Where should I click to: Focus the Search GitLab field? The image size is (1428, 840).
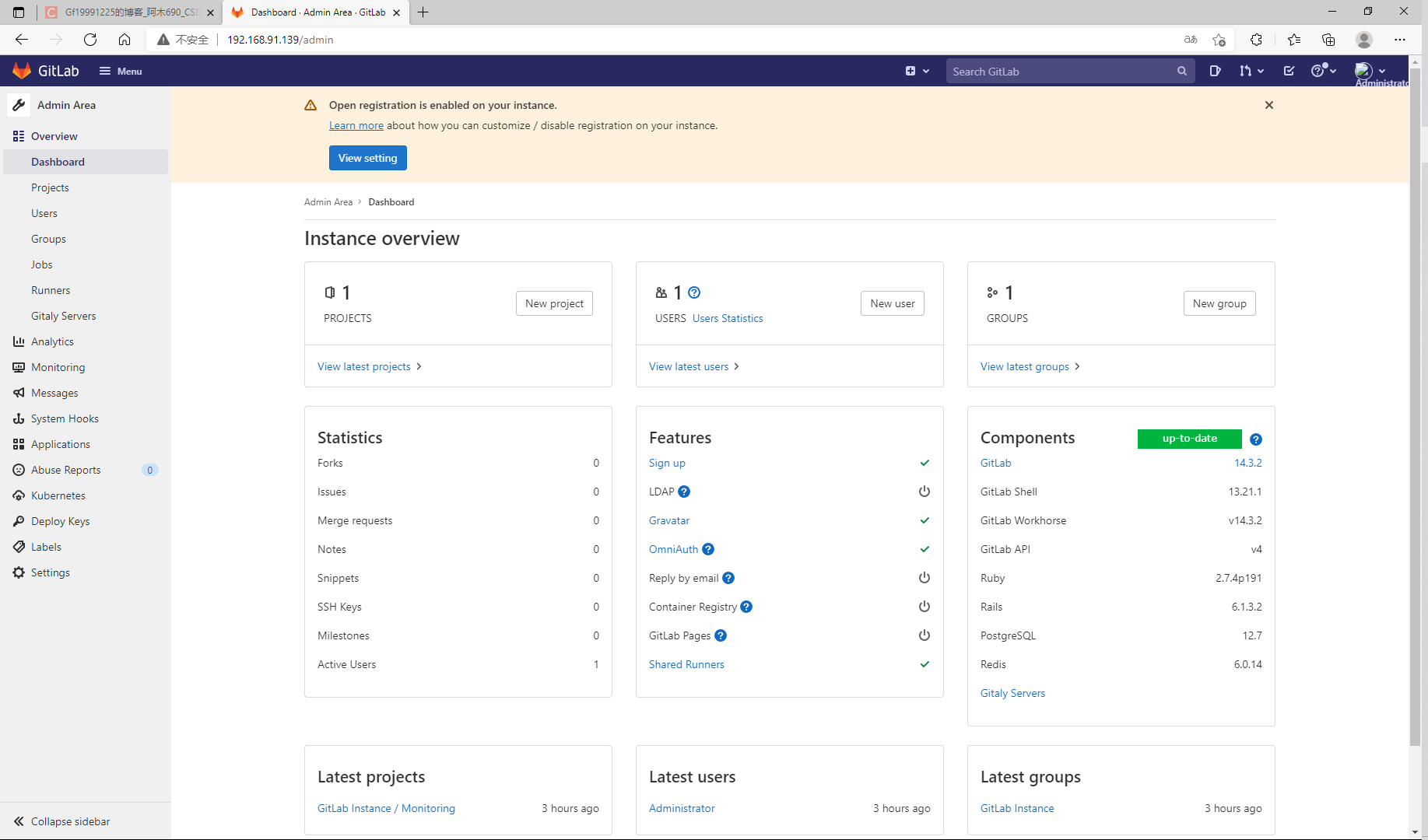[1070, 71]
